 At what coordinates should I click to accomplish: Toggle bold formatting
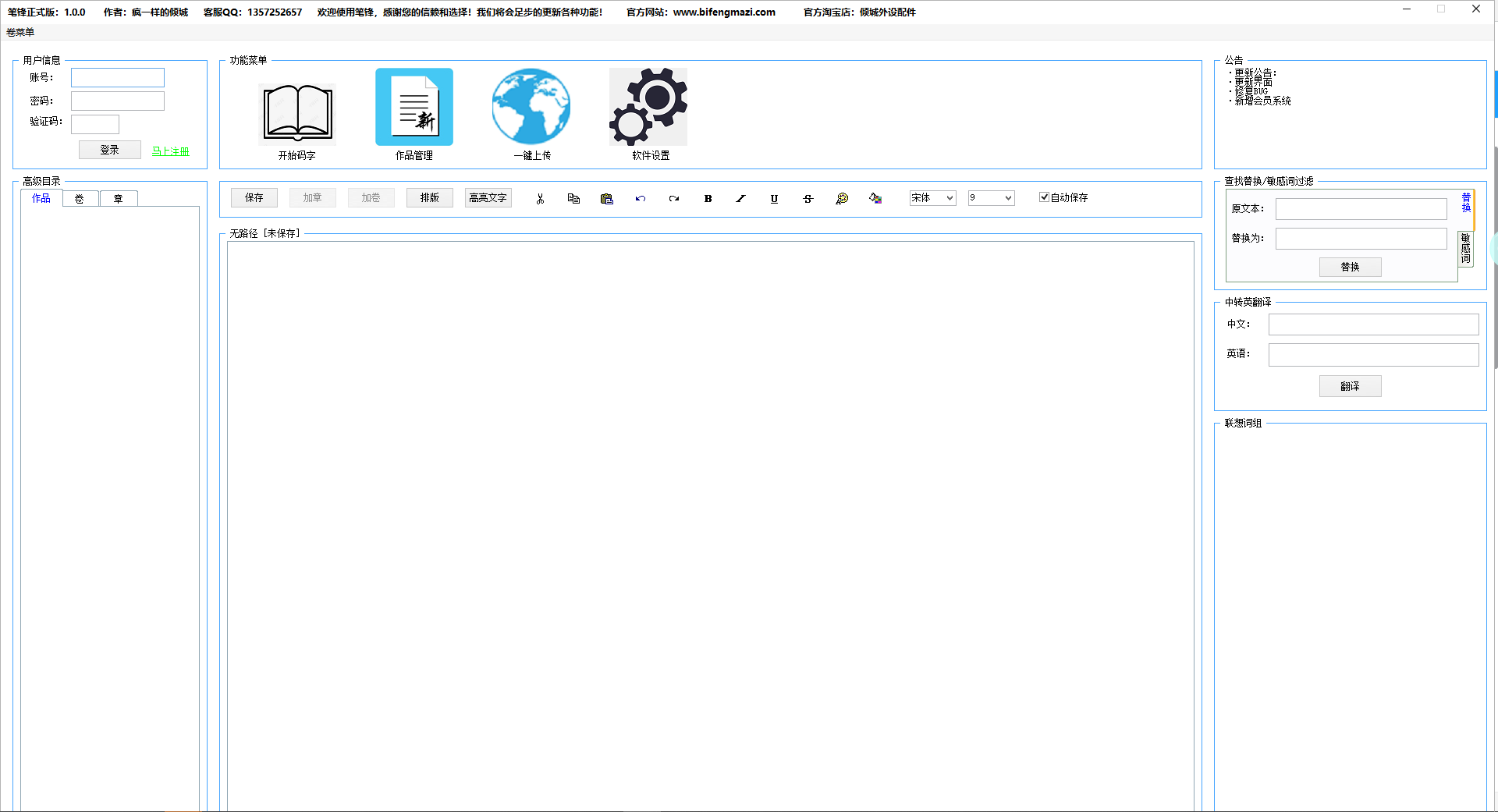pyautogui.click(x=708, y=199)
